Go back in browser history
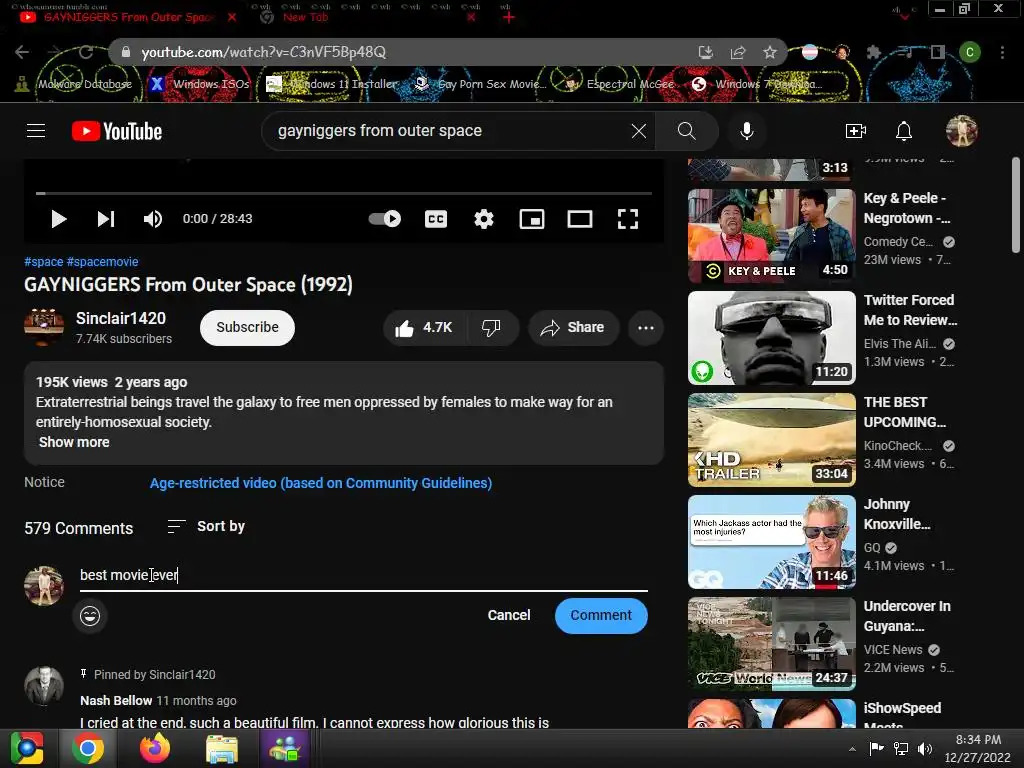The height and width of the screenshot is (768, 1024). tap(22, 52)
